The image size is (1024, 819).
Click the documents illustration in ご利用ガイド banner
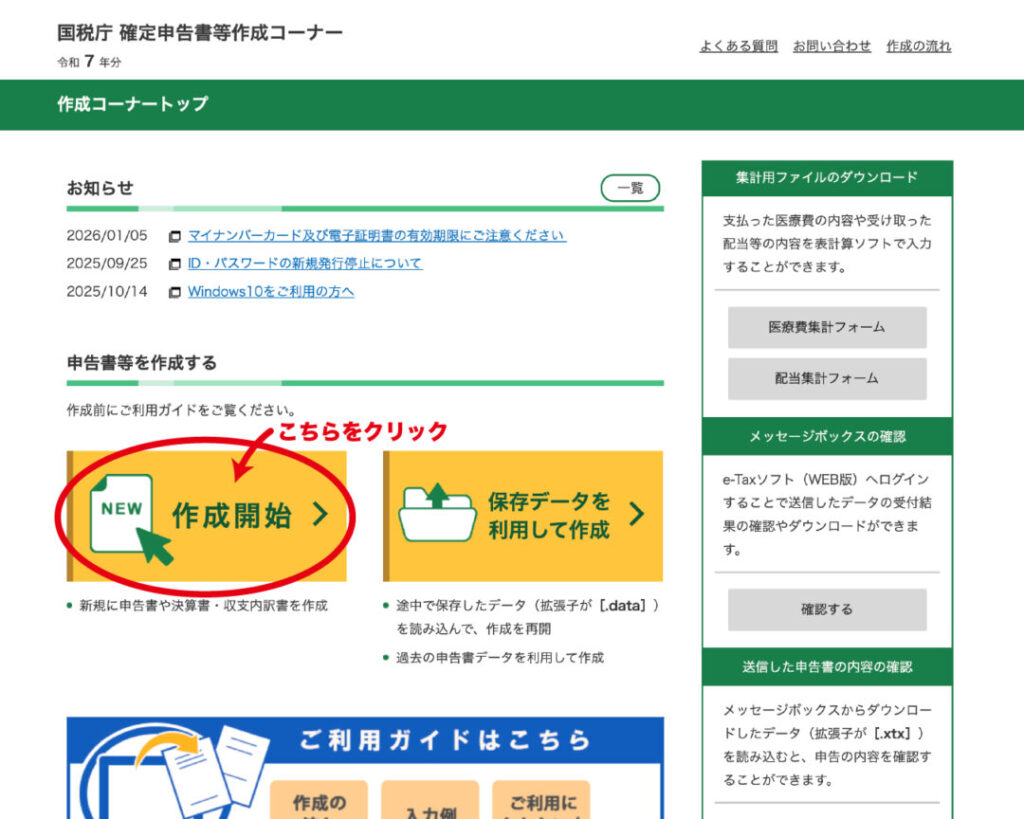pos(215,770)
